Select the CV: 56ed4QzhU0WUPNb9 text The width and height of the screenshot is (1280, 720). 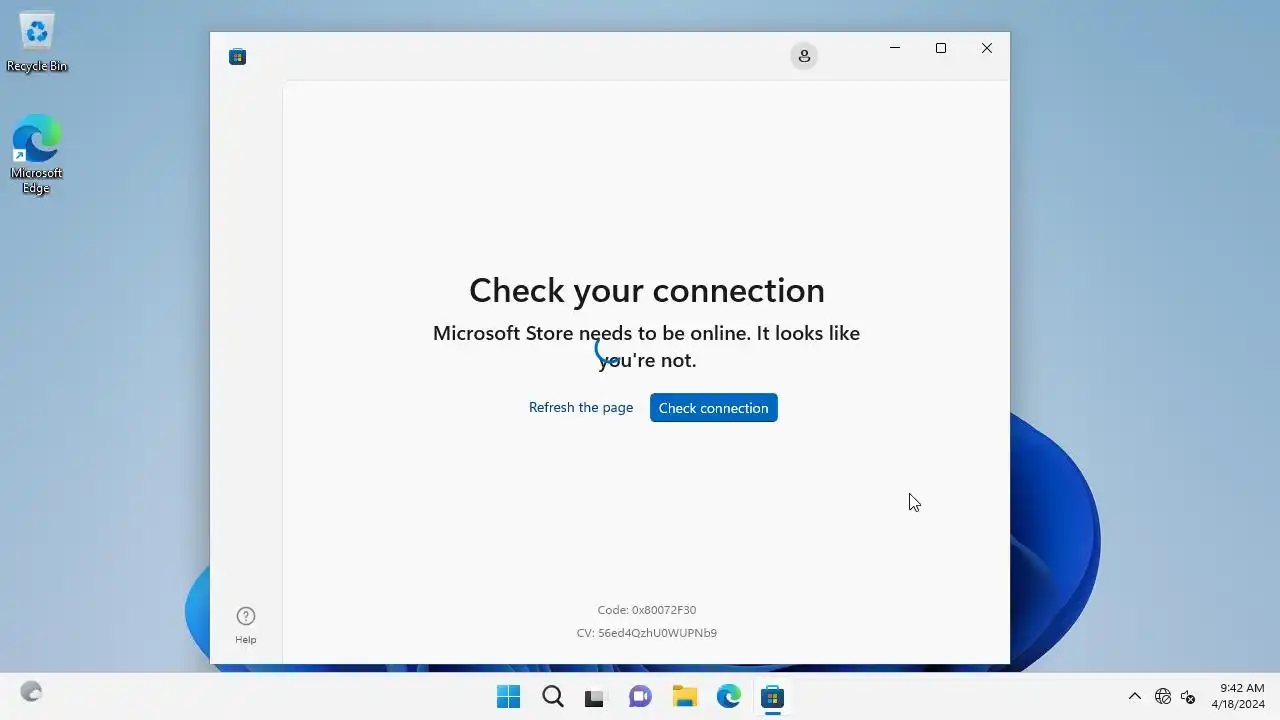pyautogui.click(x=647, y=633)
